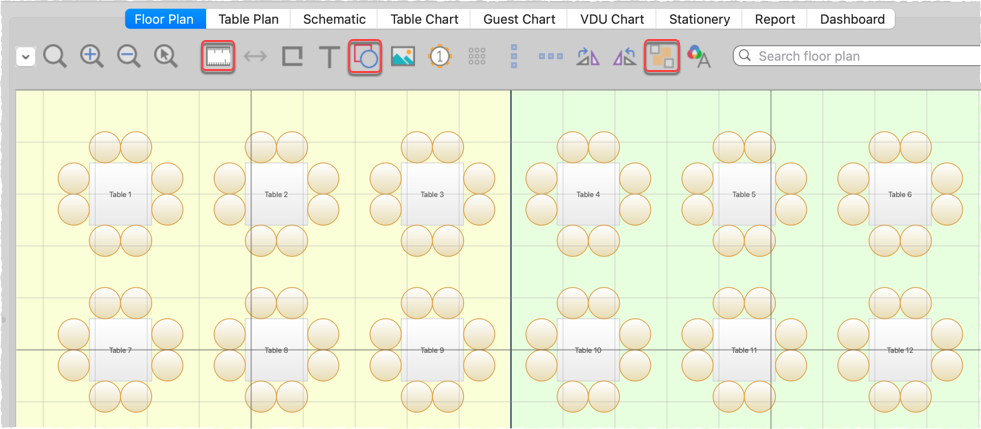Viewport: 981px width, 429px height.
Task: Select Table 5 on the floor plan
Action: click(x=743, y=195)
